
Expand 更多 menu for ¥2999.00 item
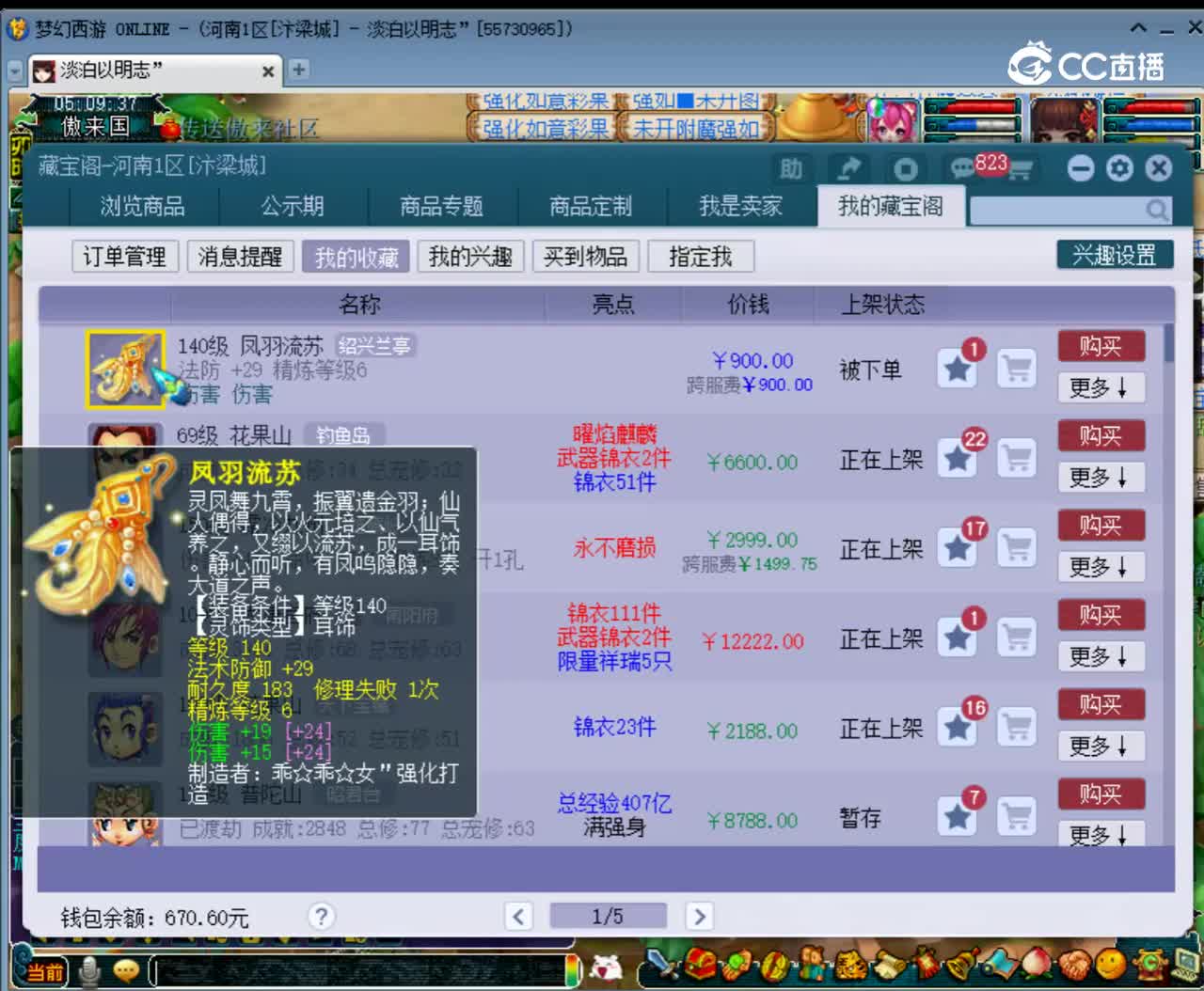1101,567
